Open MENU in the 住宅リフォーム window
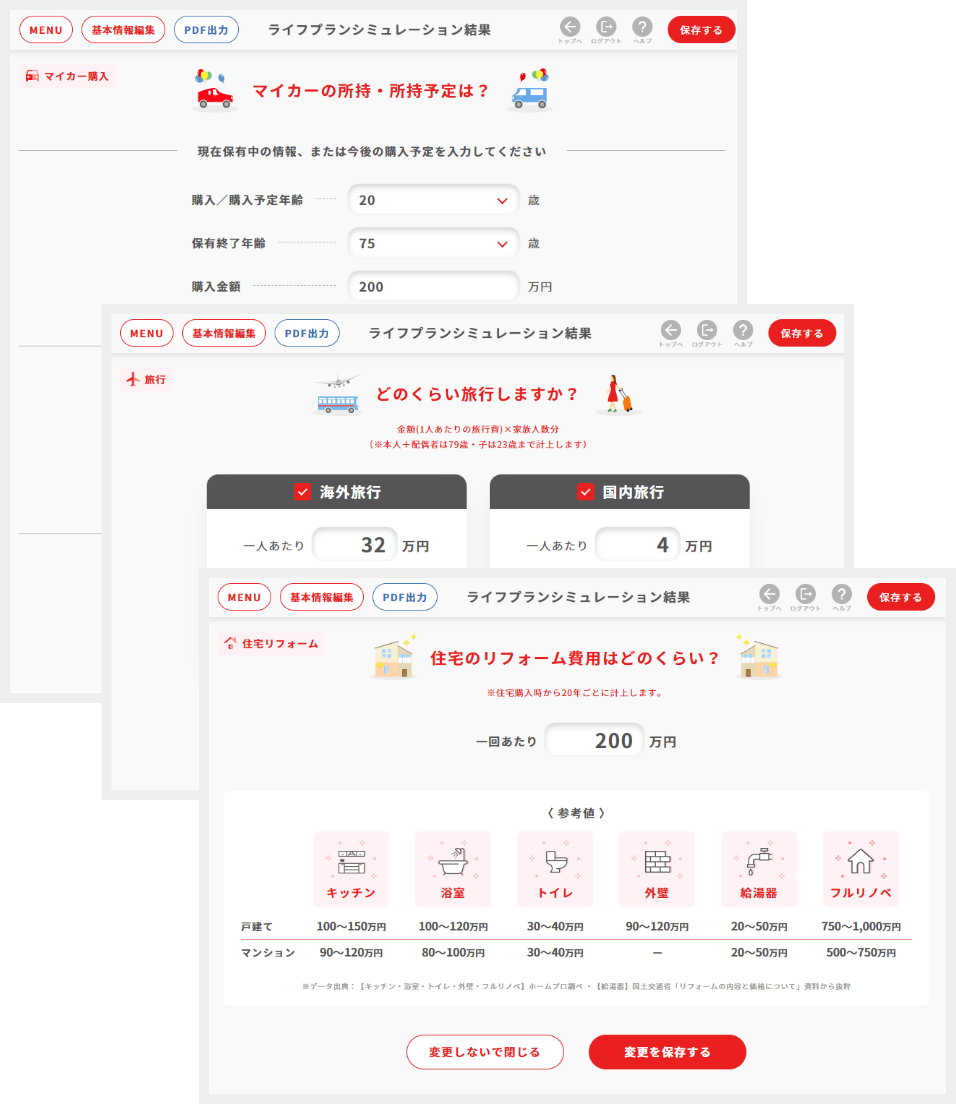This screenshot has width=956, height=1104. 244,597
